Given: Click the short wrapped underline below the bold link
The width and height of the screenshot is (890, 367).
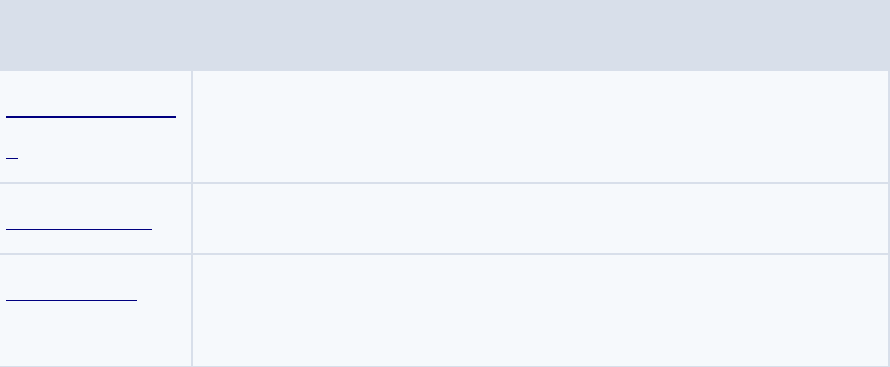Looking at the screenshot, I should coord(12,158).
